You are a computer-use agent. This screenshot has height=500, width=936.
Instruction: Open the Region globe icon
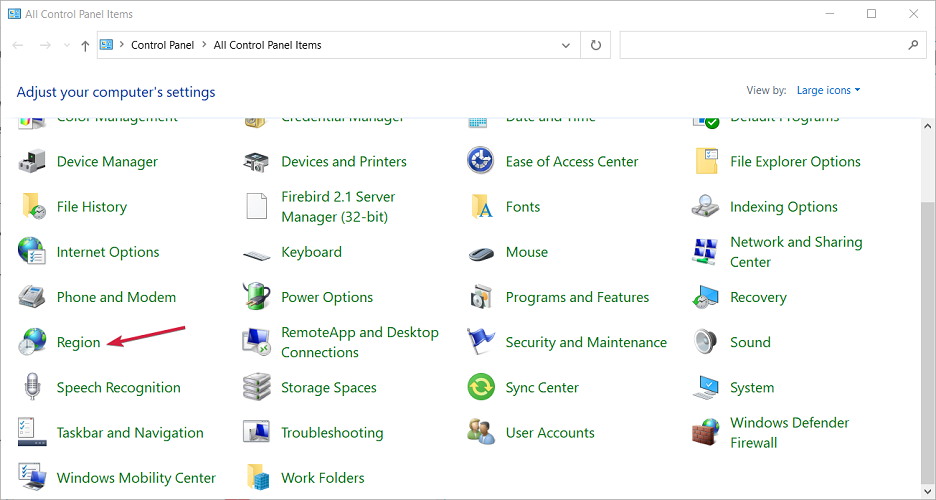pyautogui.click(x=32, y=342)
